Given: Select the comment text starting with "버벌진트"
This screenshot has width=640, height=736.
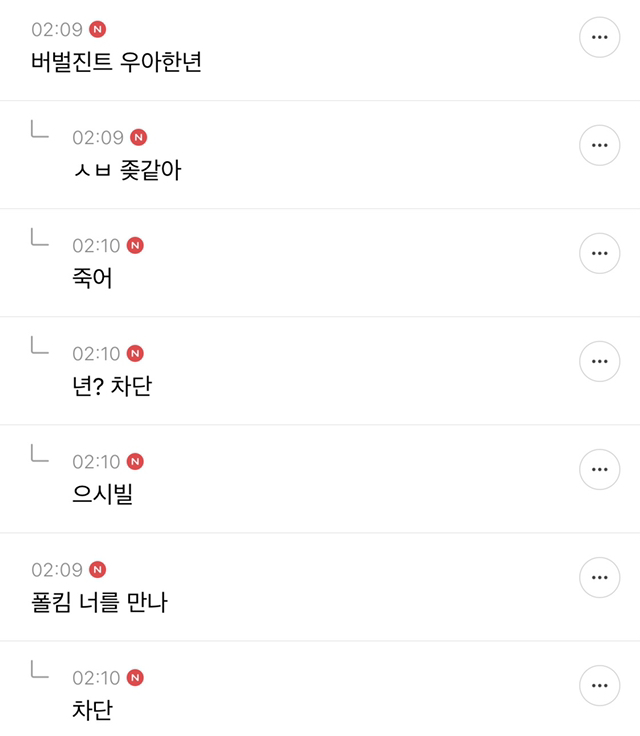Looking at the screenshot, I should coord(118,61).
